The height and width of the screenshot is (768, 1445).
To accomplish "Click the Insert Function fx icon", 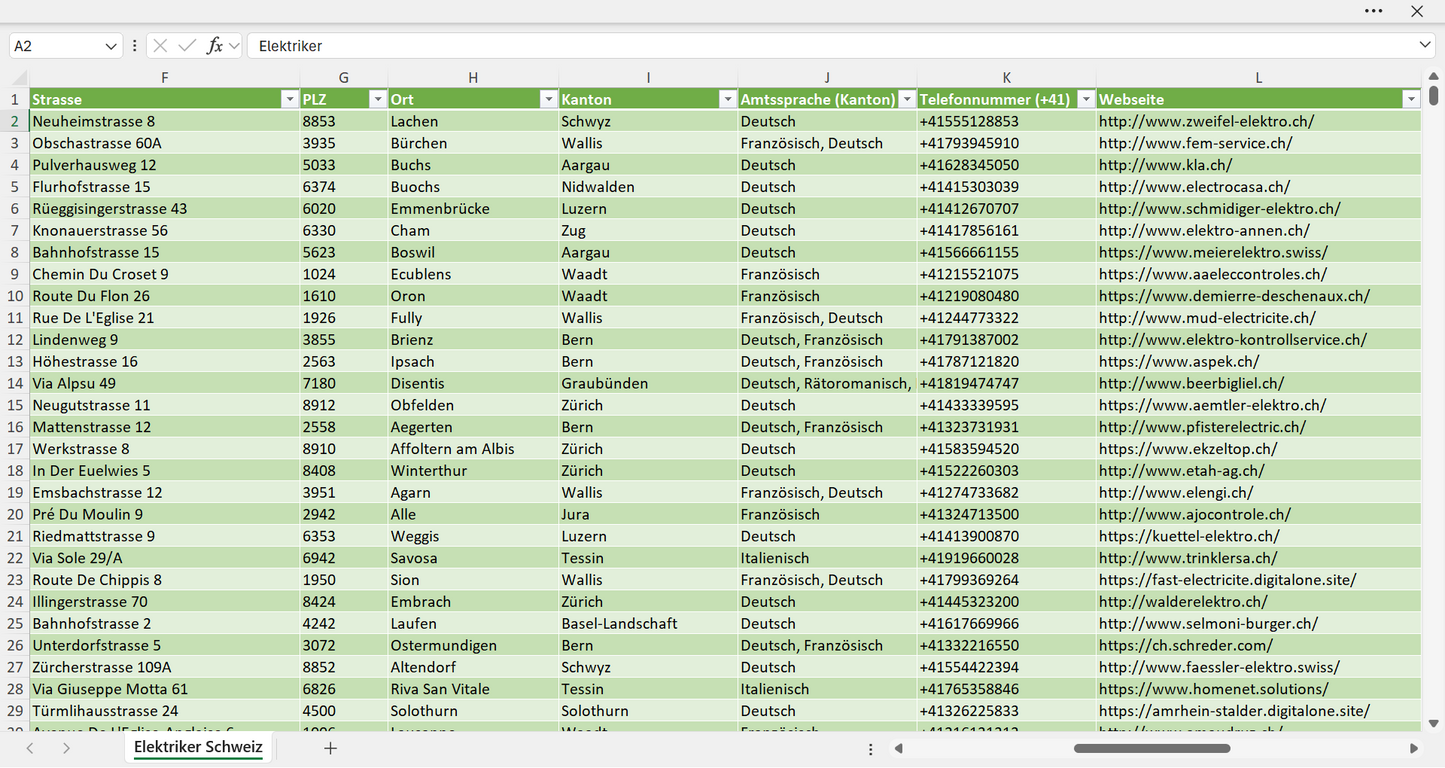I will click(214, 46).
